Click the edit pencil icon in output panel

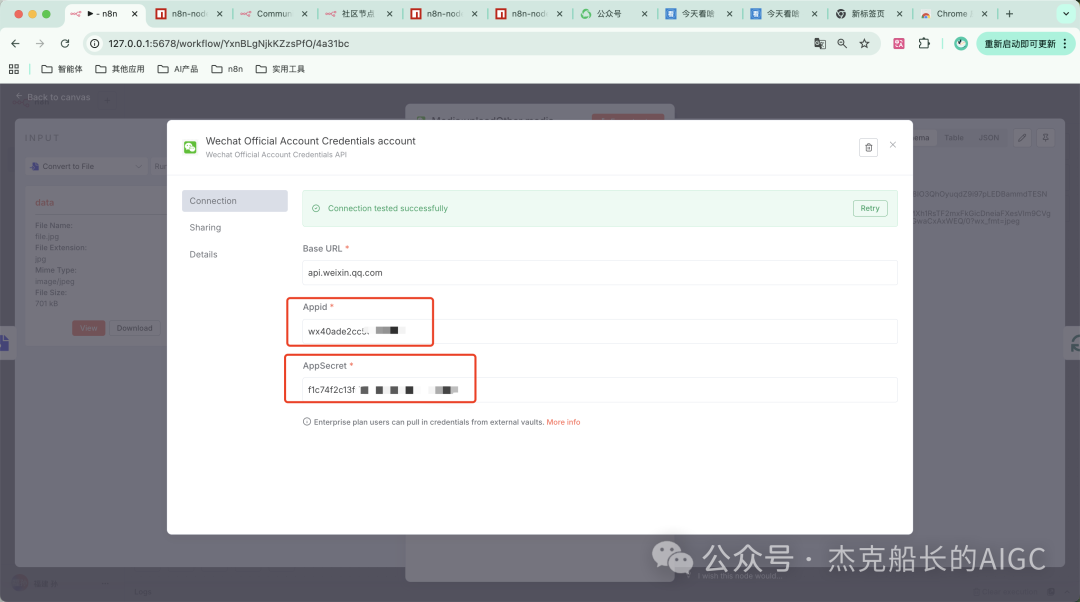pyautogui.click(x=1022, y=138)
